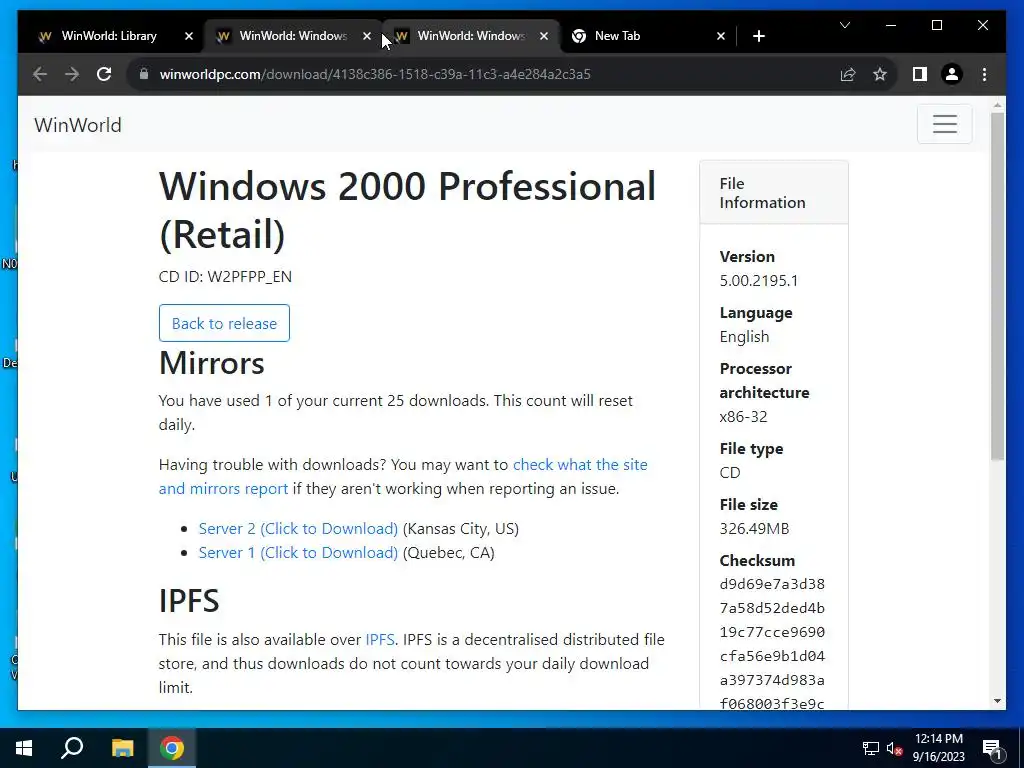Click the scrollbar down arrow

997,701
